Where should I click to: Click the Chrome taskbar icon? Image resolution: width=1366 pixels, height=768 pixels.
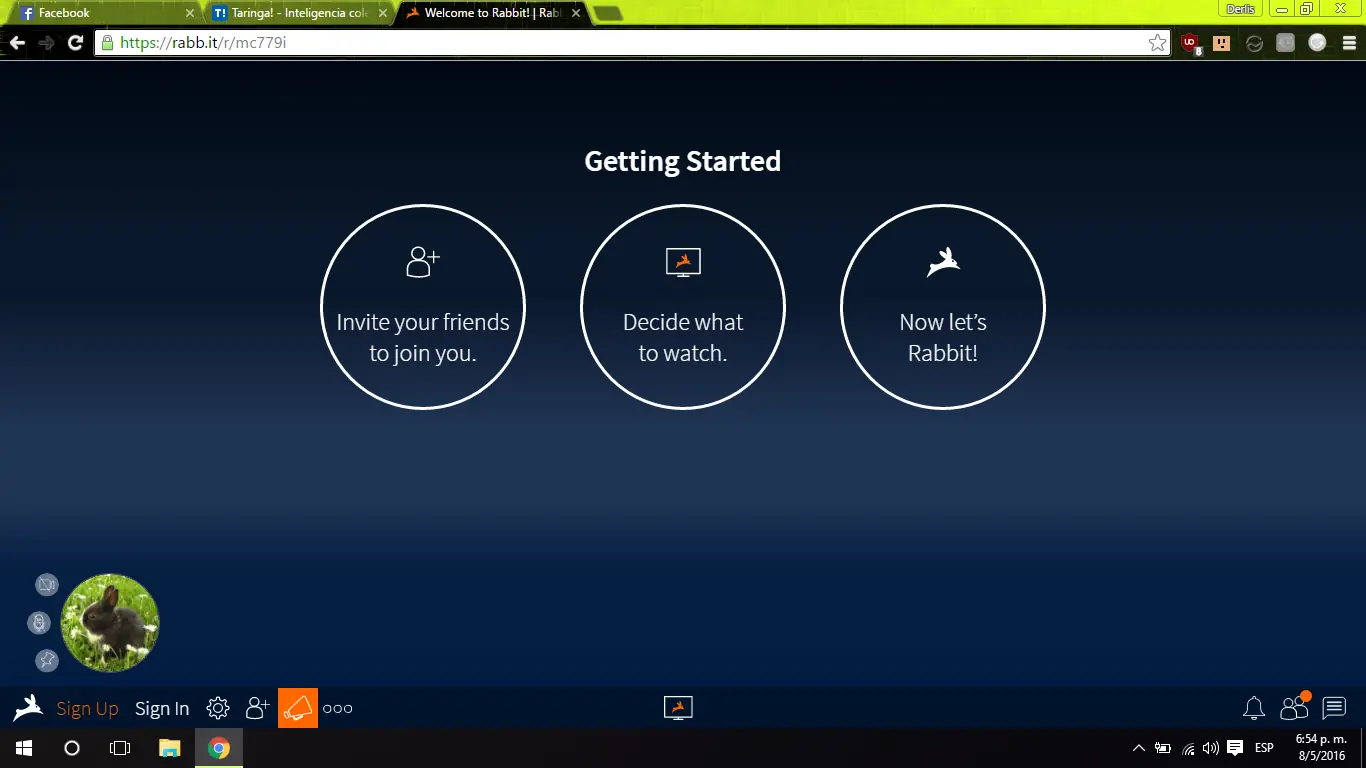pyautogui.click(x=219, y=748)
